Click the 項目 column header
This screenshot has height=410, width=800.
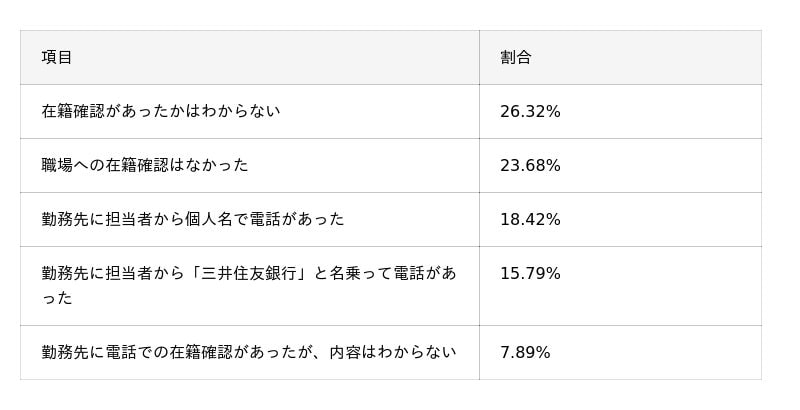(57, 58)
